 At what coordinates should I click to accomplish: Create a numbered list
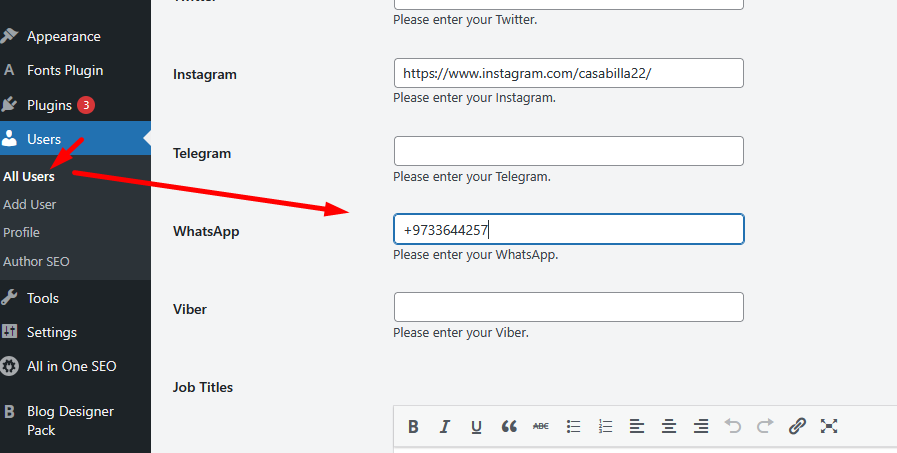605,426
